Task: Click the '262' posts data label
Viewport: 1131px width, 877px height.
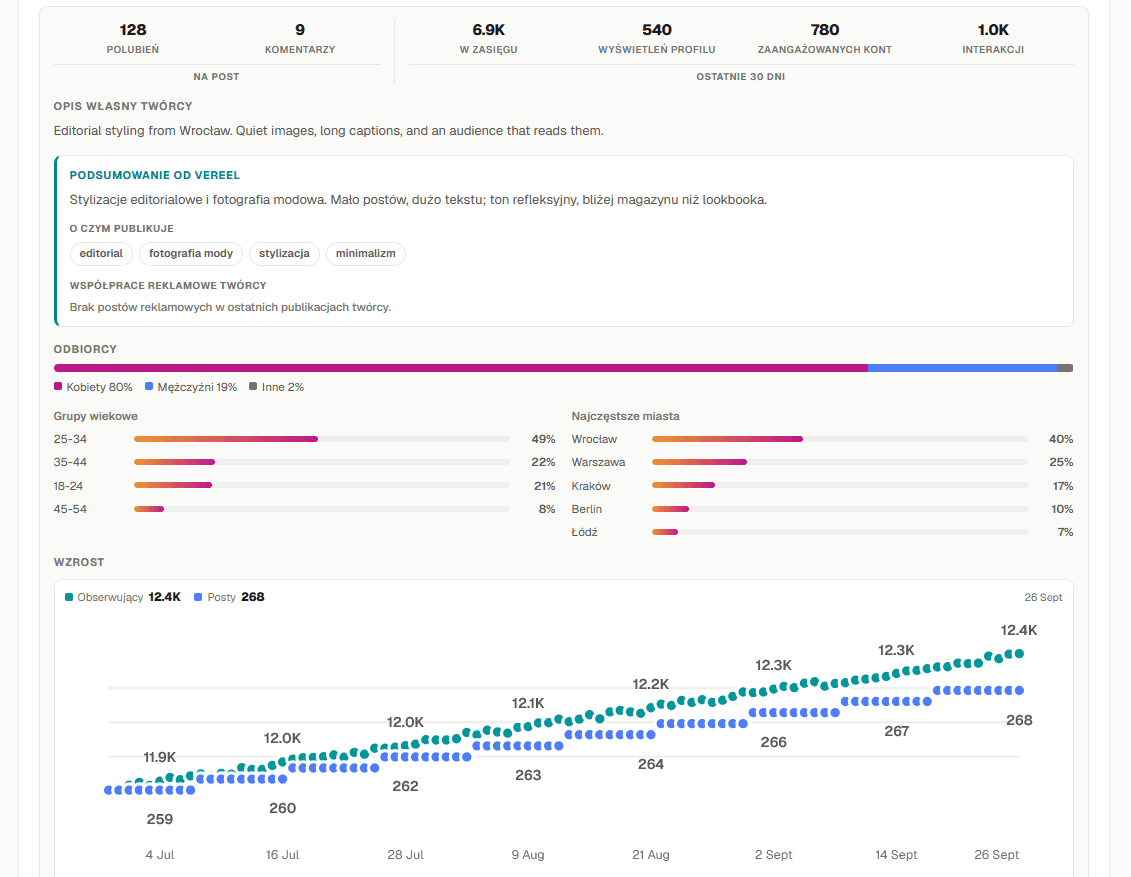Action: [x=405, y=786]
